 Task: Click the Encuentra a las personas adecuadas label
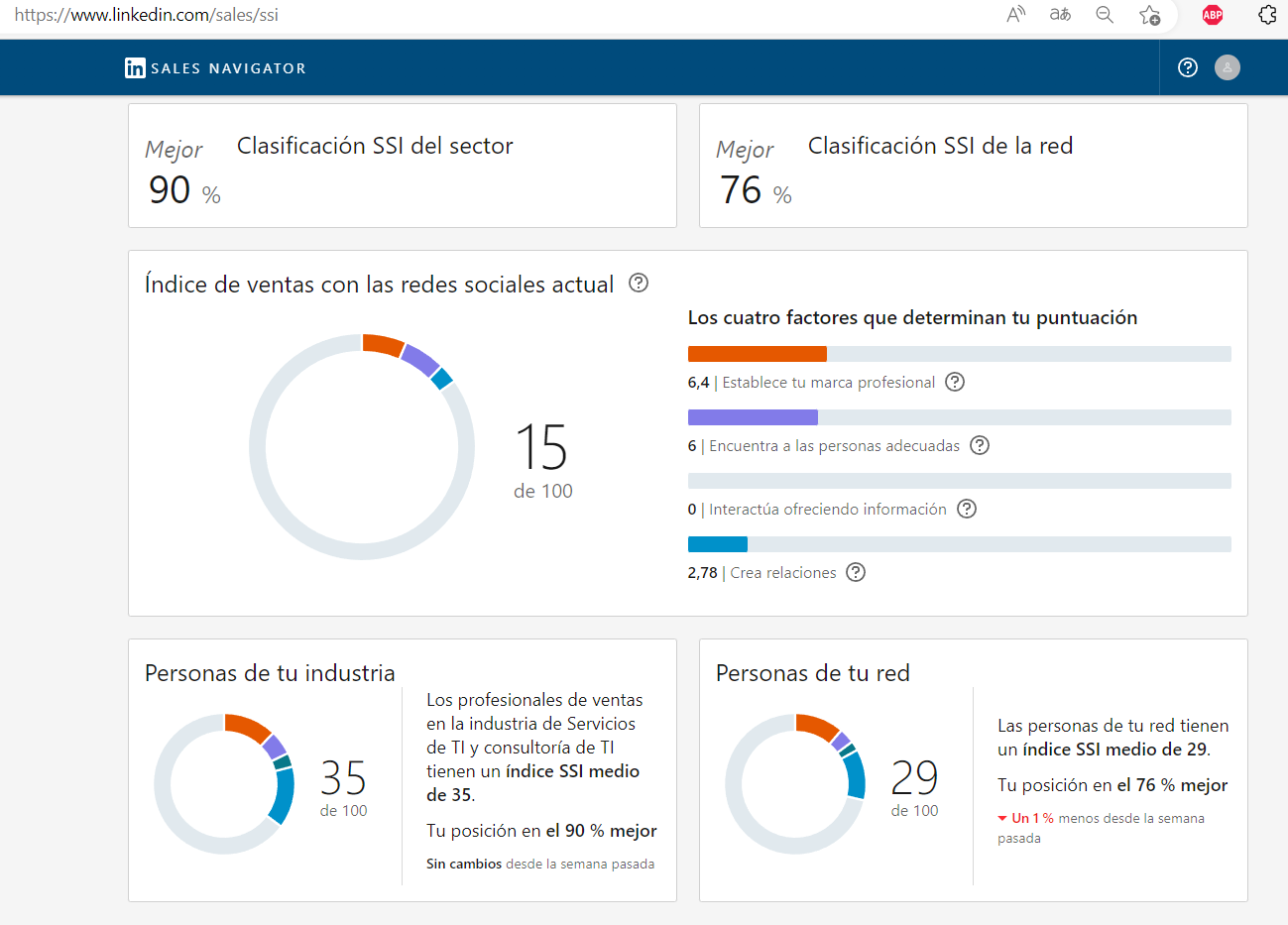point(835,446)
